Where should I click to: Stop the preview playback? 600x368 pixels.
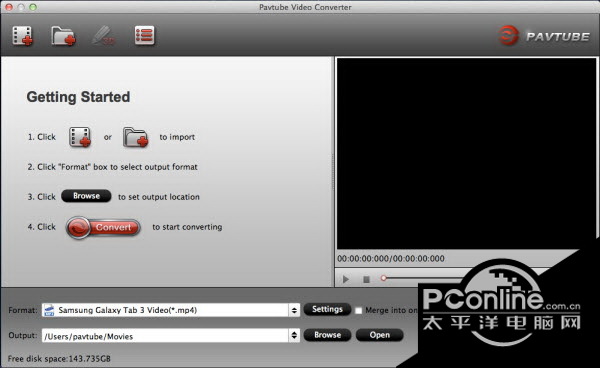click(366, 280)
